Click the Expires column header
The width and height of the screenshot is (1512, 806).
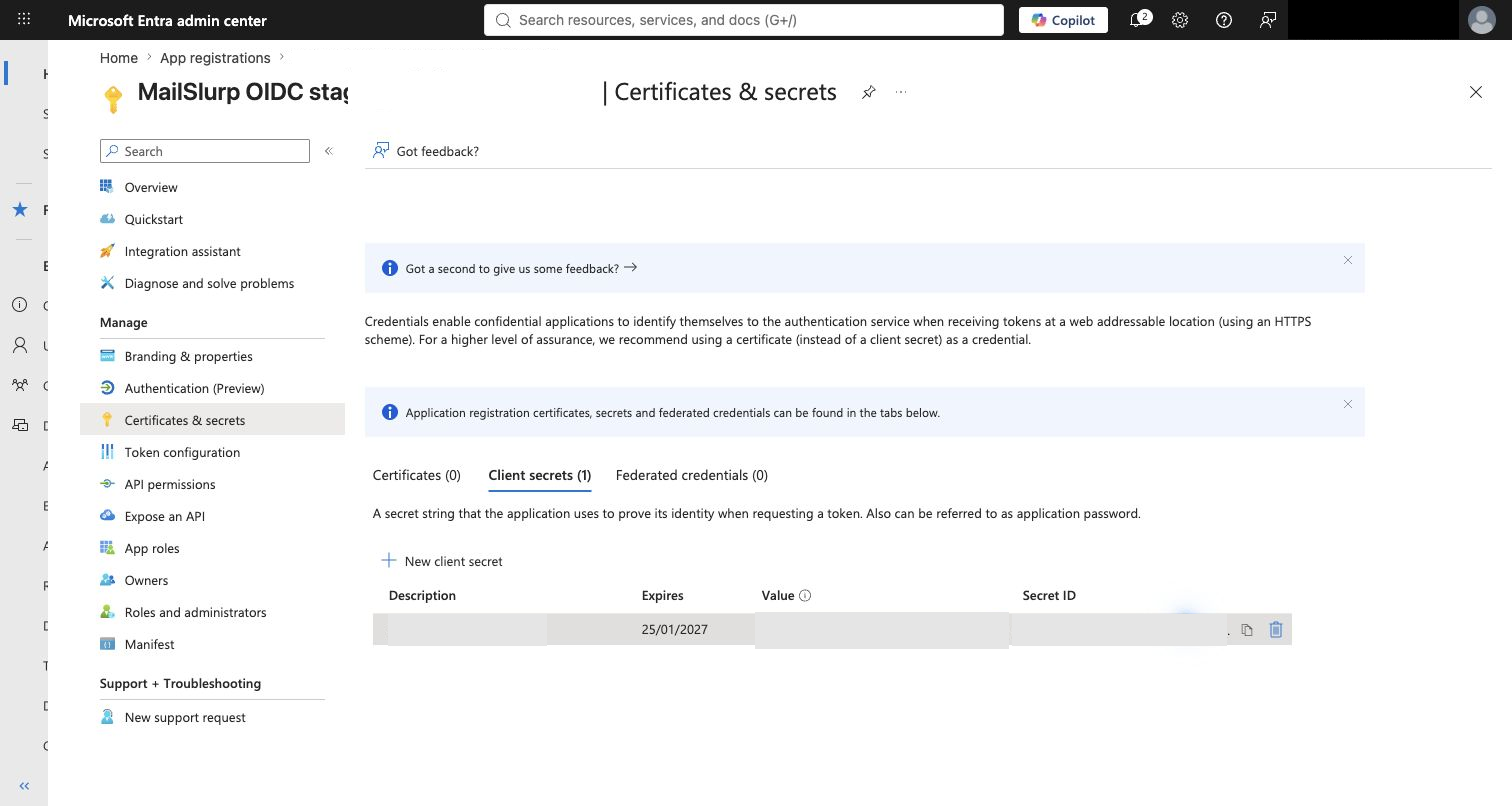pyautogui.click(x=662, y=595)
